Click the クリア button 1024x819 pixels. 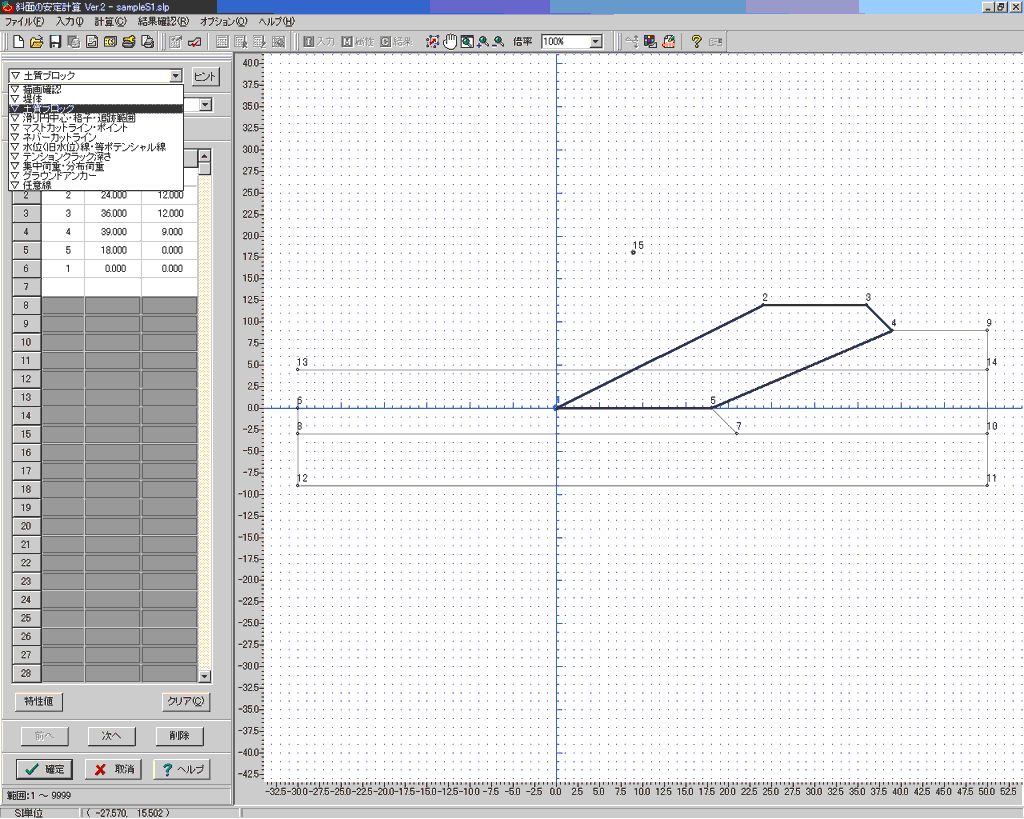(185, 701)
